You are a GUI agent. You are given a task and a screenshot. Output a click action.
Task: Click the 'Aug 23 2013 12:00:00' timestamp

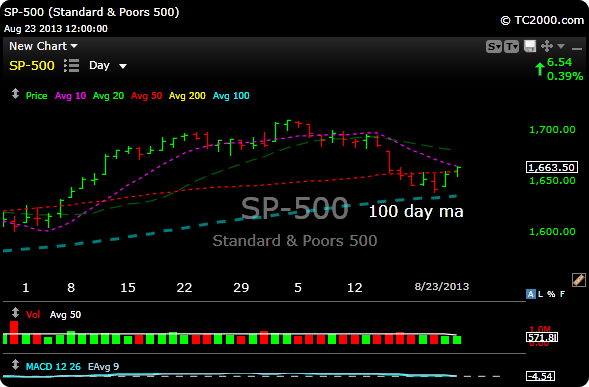coord(56,29)
